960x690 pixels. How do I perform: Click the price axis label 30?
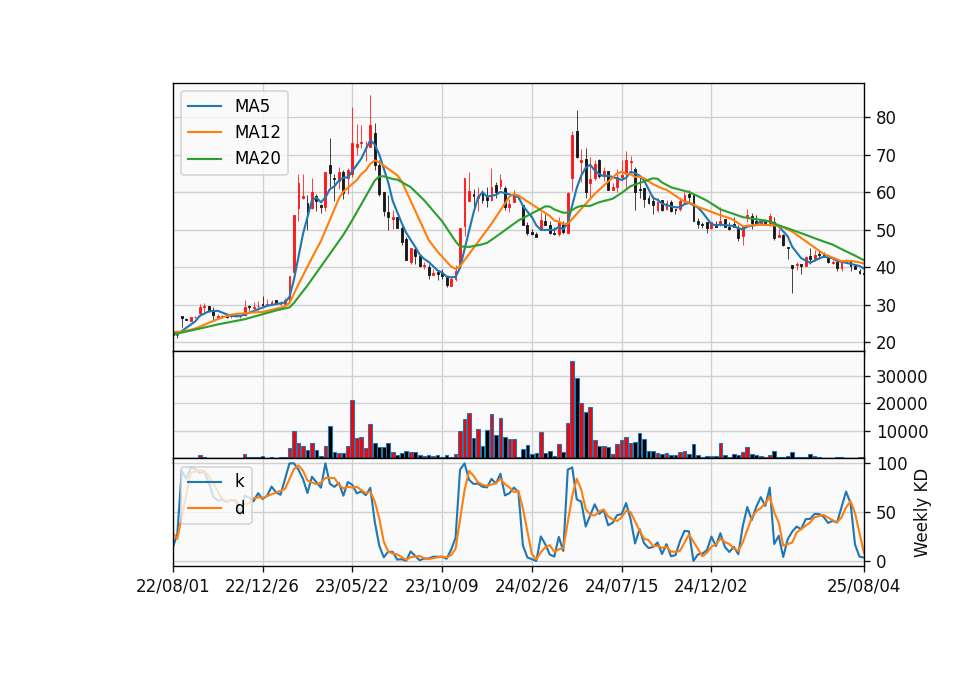(885, 306)
